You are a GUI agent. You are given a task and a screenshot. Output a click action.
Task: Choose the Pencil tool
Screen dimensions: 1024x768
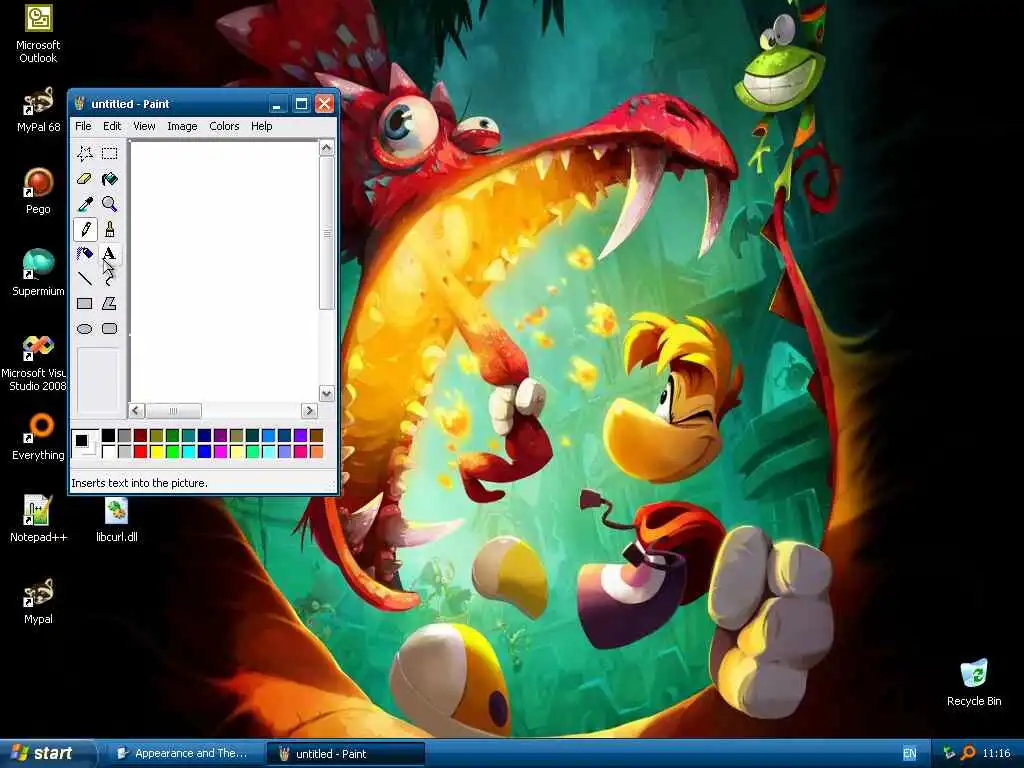coord(85,229)
